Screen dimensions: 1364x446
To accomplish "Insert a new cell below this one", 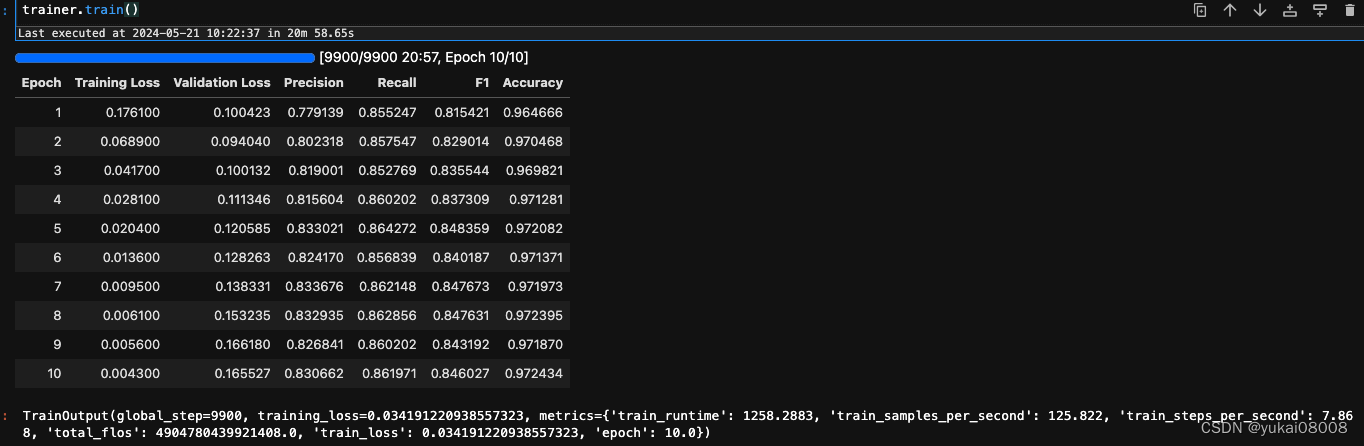I will click(1320, 10).
